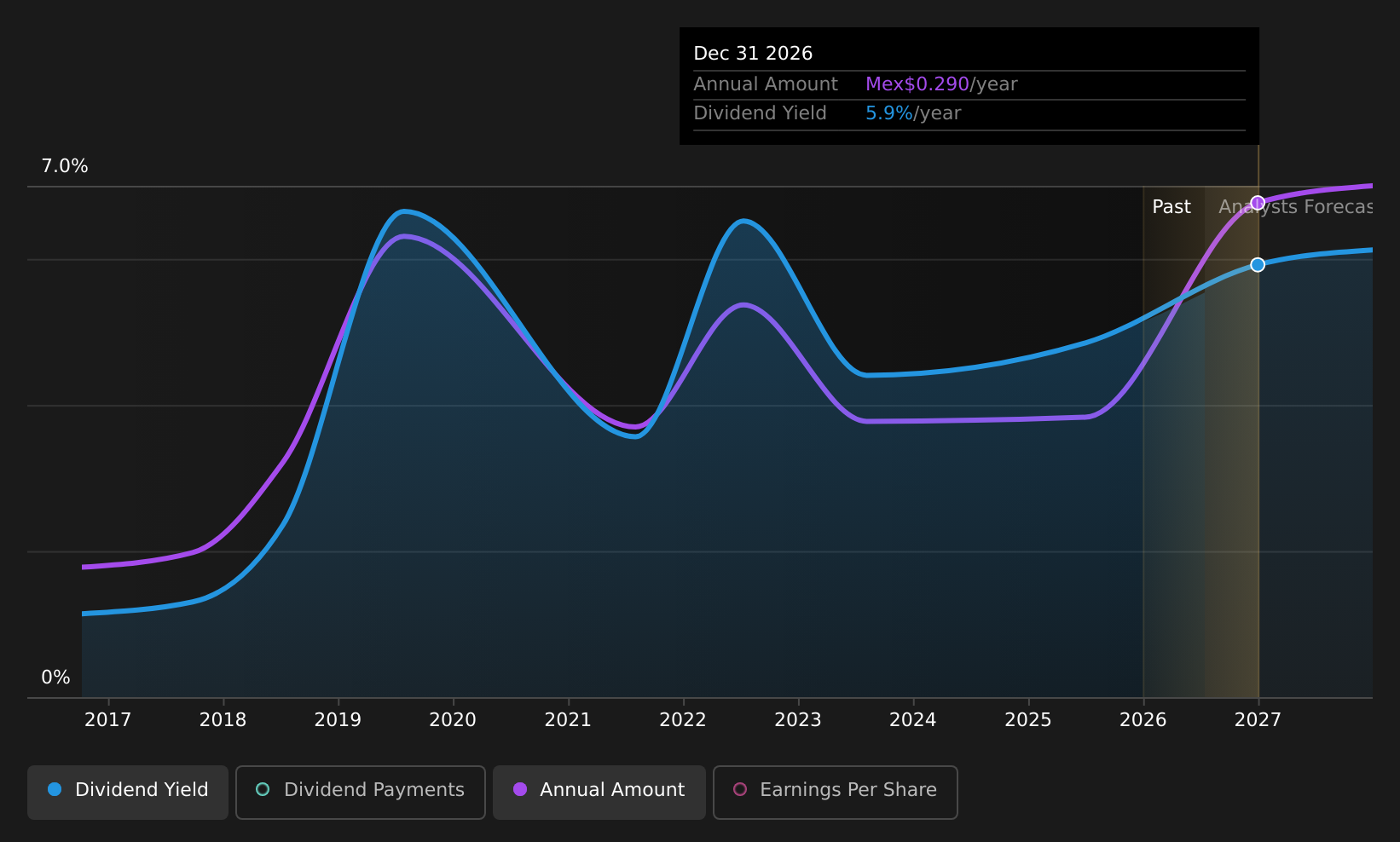The width and height of the screenshot is (1400, 842).
Task: Click the Dec 31 2026 tooltip date
Action: (753, 54)
